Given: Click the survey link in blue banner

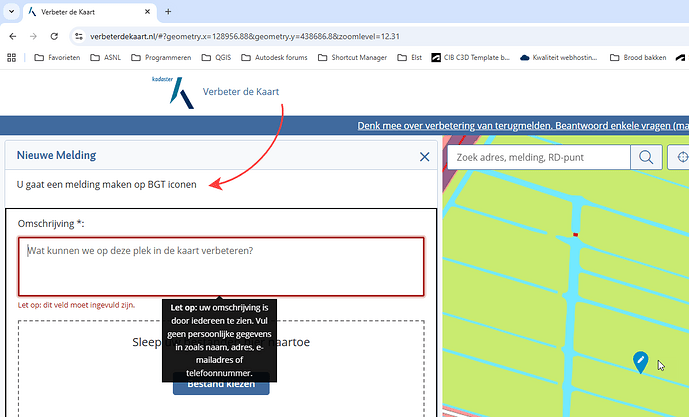Looking at the screenshot, I should [522, 126].
